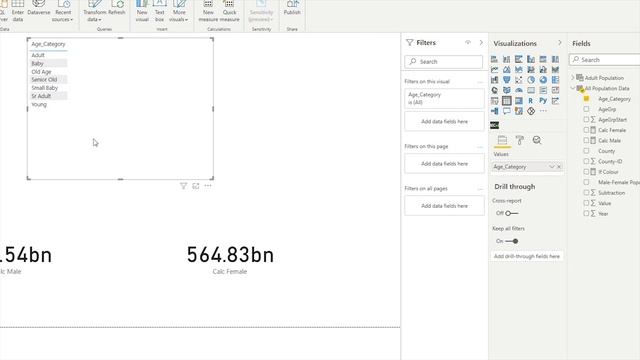Click Dataverse in ribbon

tap(39, 8)
